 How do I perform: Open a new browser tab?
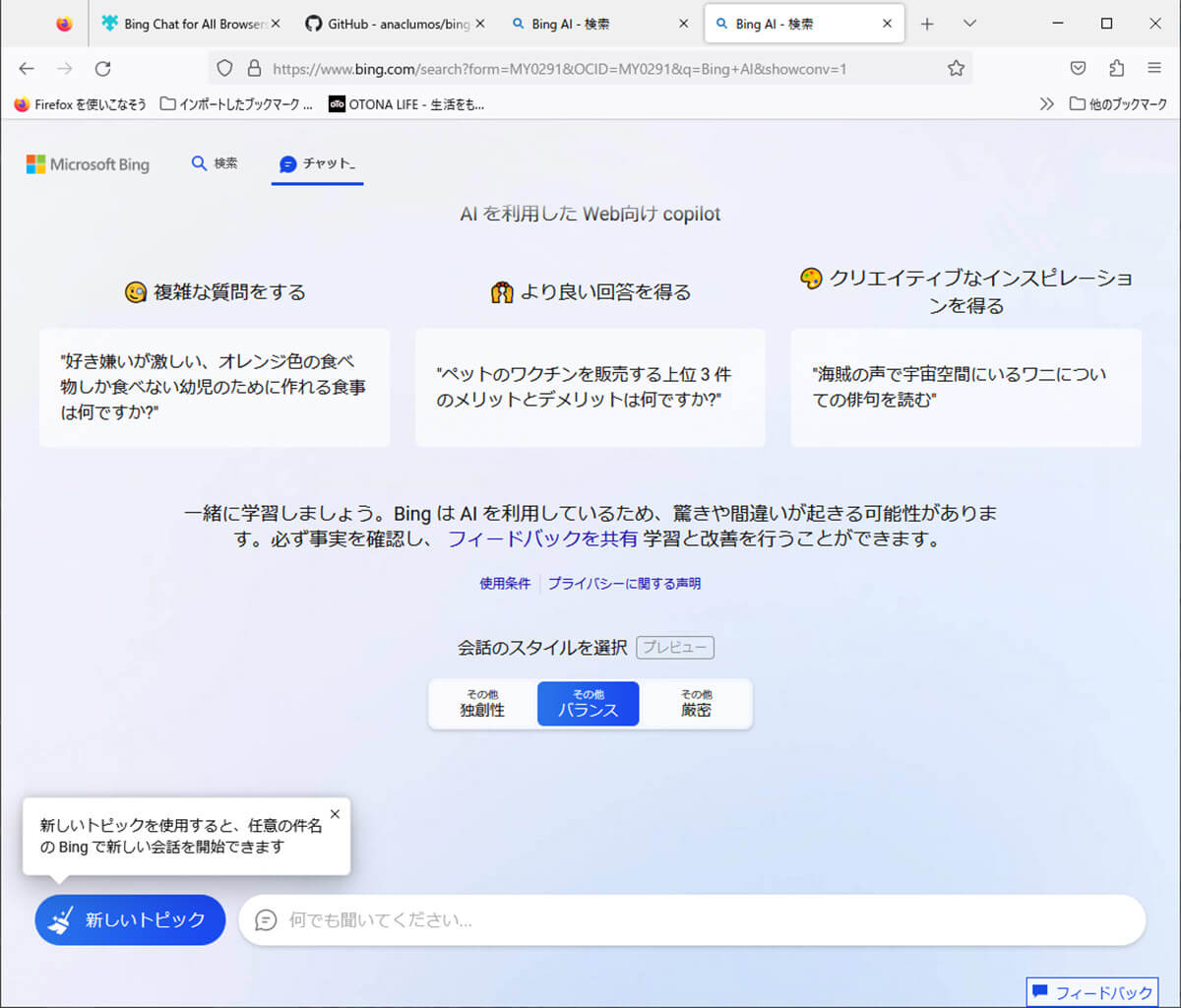coord(926,24)
